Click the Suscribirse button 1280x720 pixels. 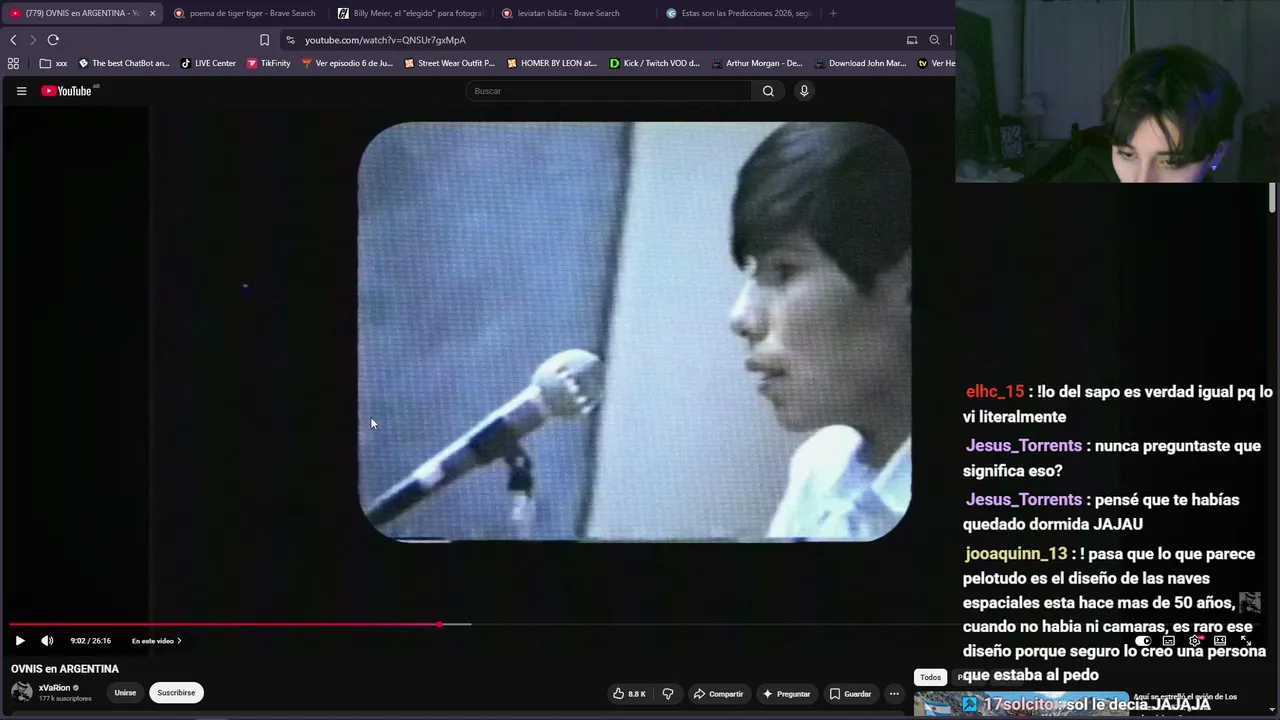tap(176, 692)
